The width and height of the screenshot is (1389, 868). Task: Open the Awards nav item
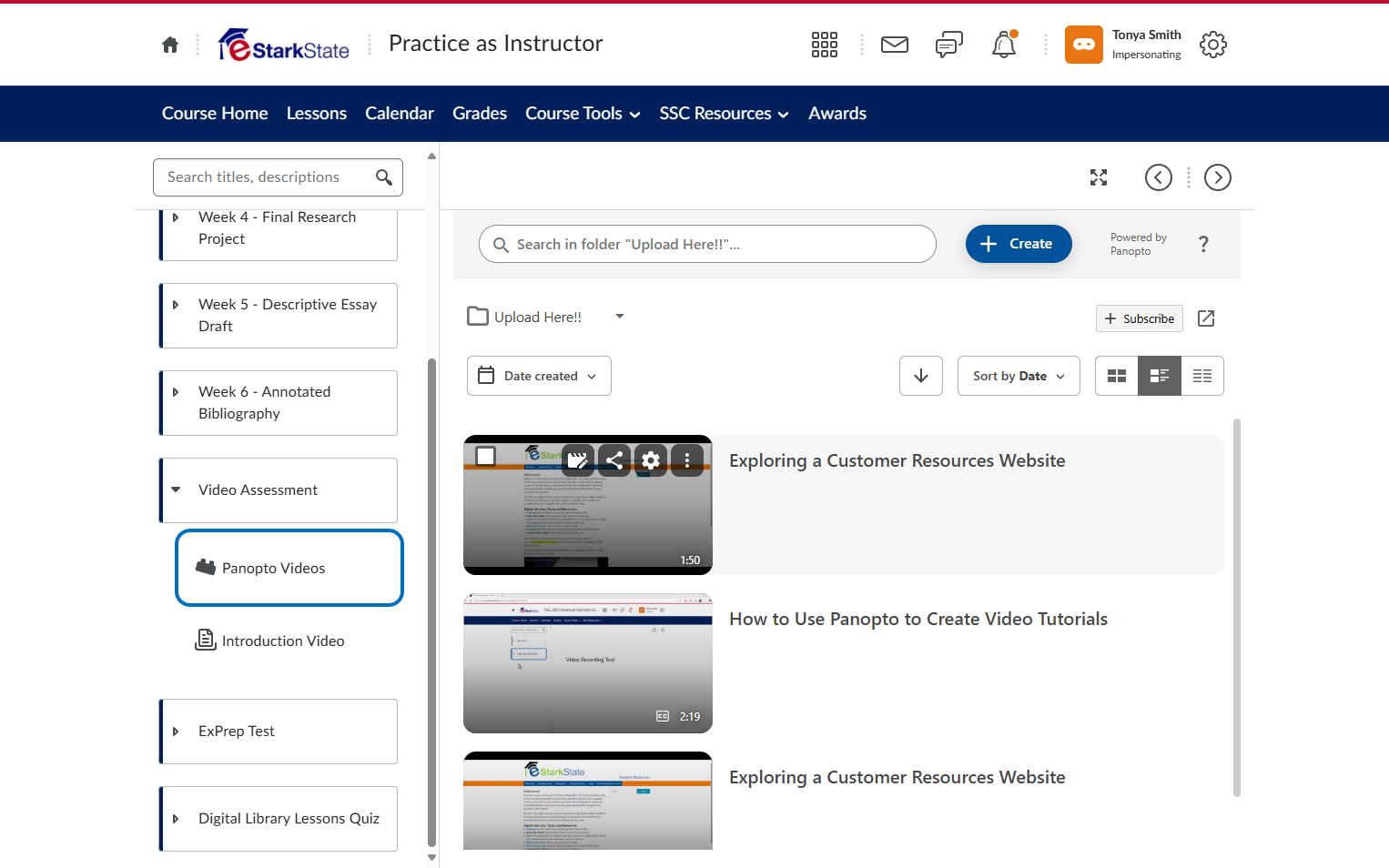point(837,114)
